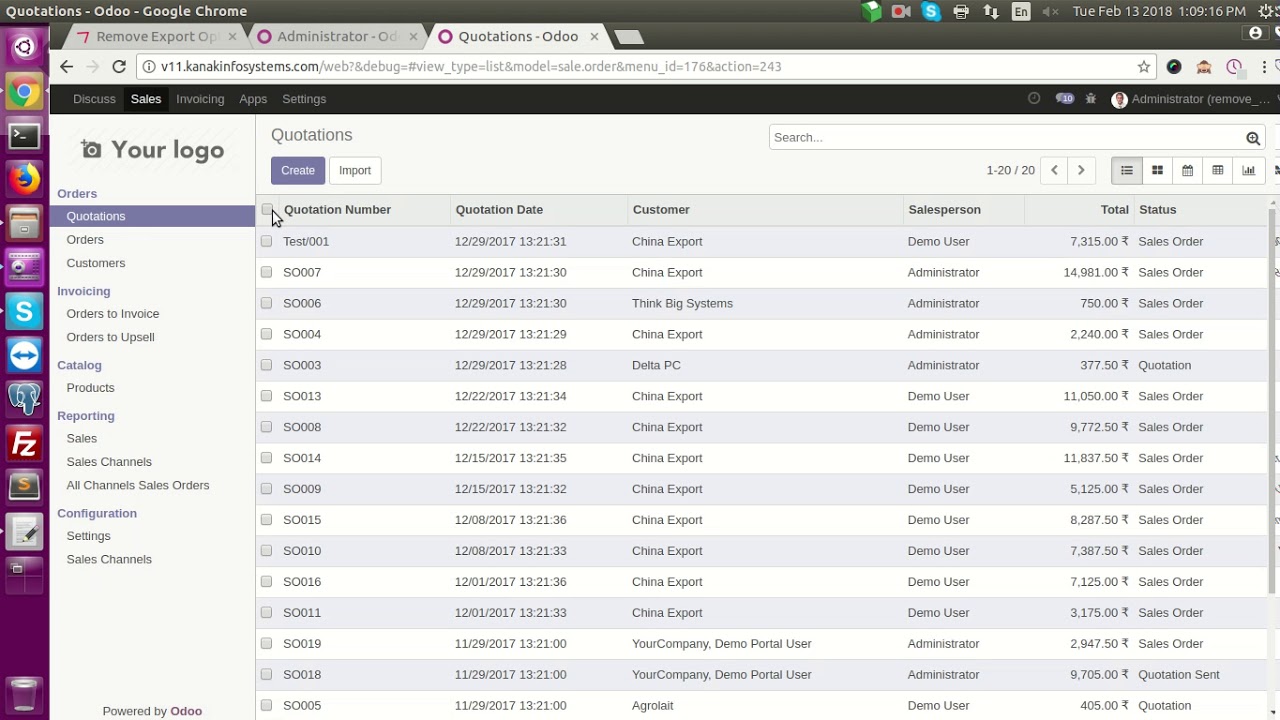Screen dimensions: 1280x720
Task: Open Products under Catalog
Action: point(90,388)
